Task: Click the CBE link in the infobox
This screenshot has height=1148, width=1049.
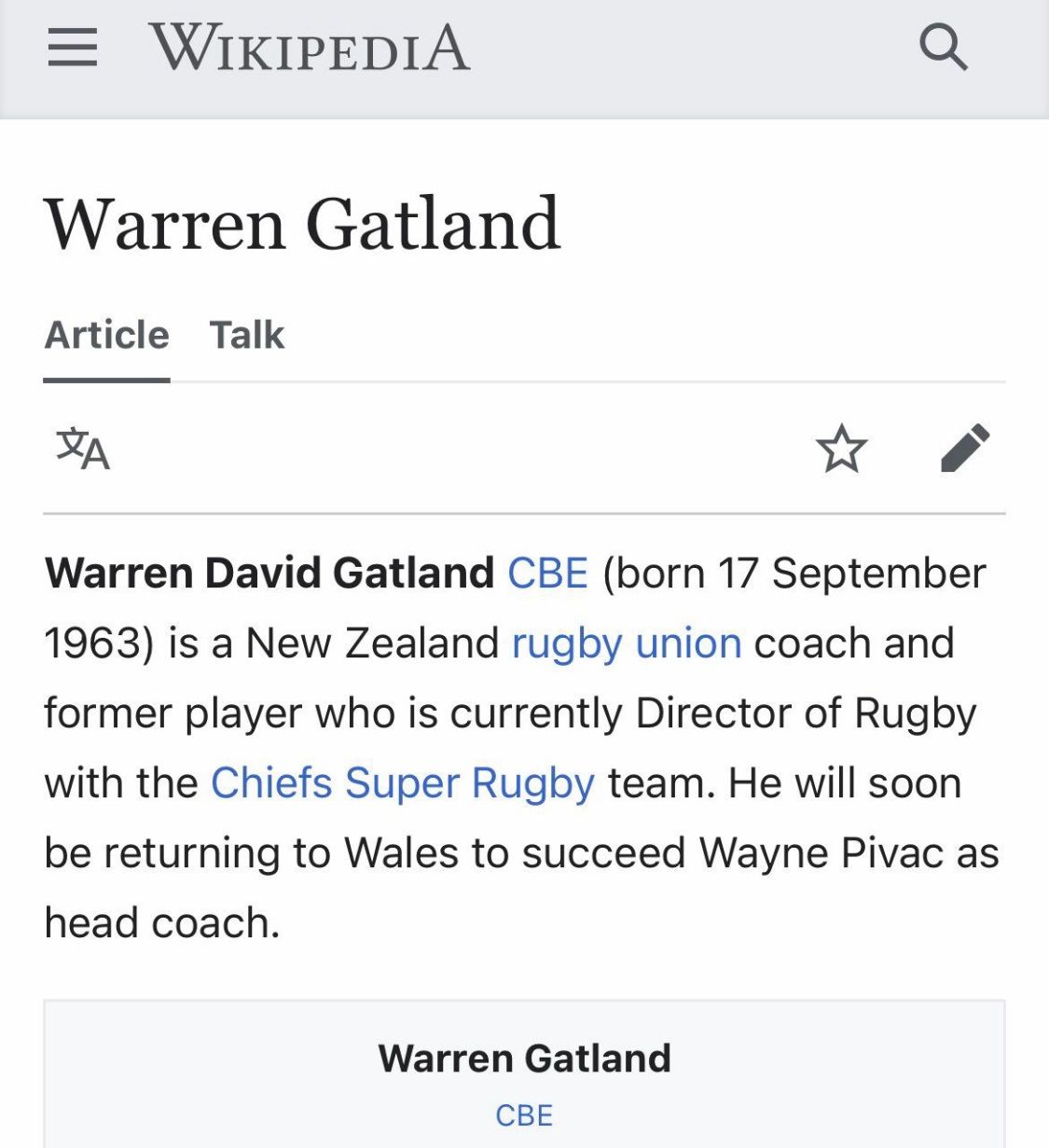Action: [x=524, y=1115]
